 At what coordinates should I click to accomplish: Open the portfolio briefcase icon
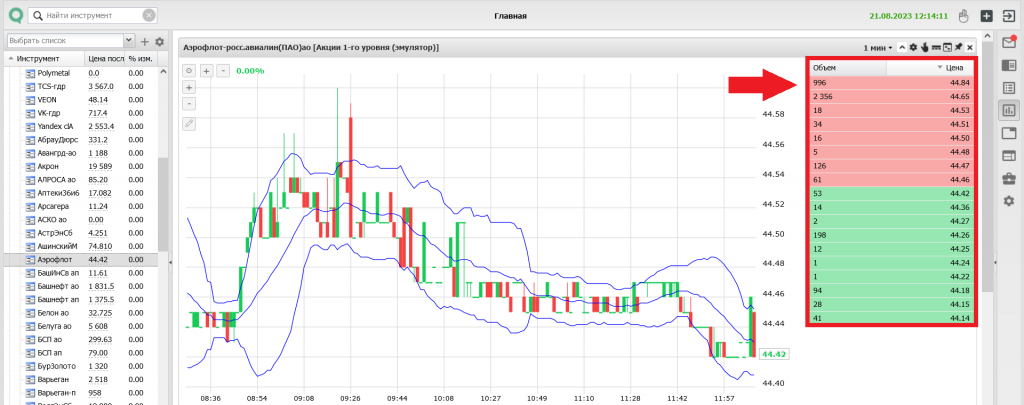tap(1009, 178)
